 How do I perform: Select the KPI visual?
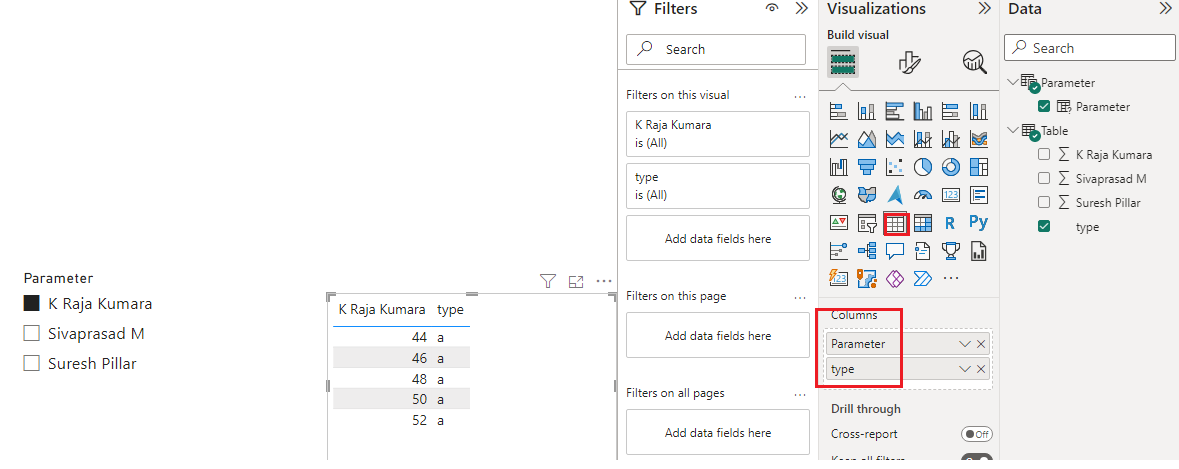tap(838, 222)
